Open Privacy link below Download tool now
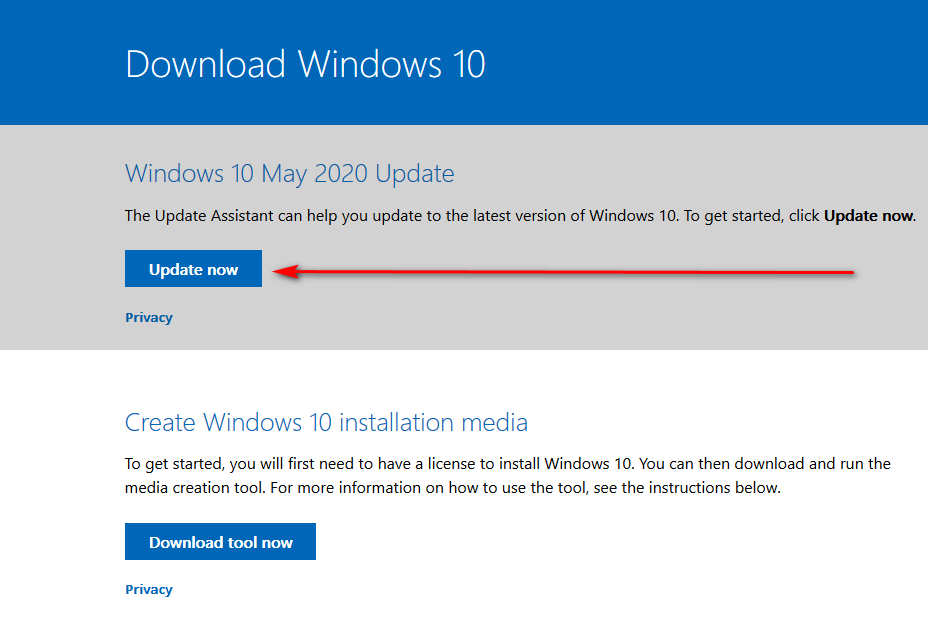Screen dimensions: 928x617 tap(149, 590)
